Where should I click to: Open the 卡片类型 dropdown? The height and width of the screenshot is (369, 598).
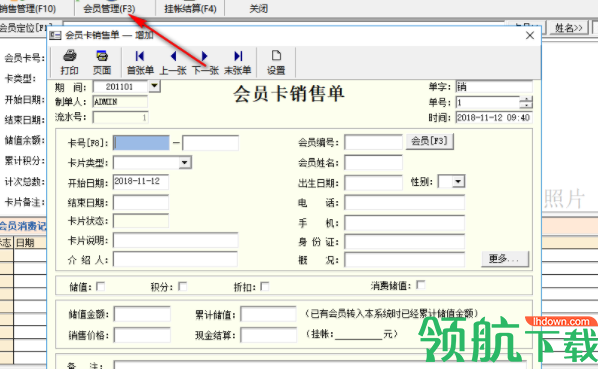tap(185, 163)
